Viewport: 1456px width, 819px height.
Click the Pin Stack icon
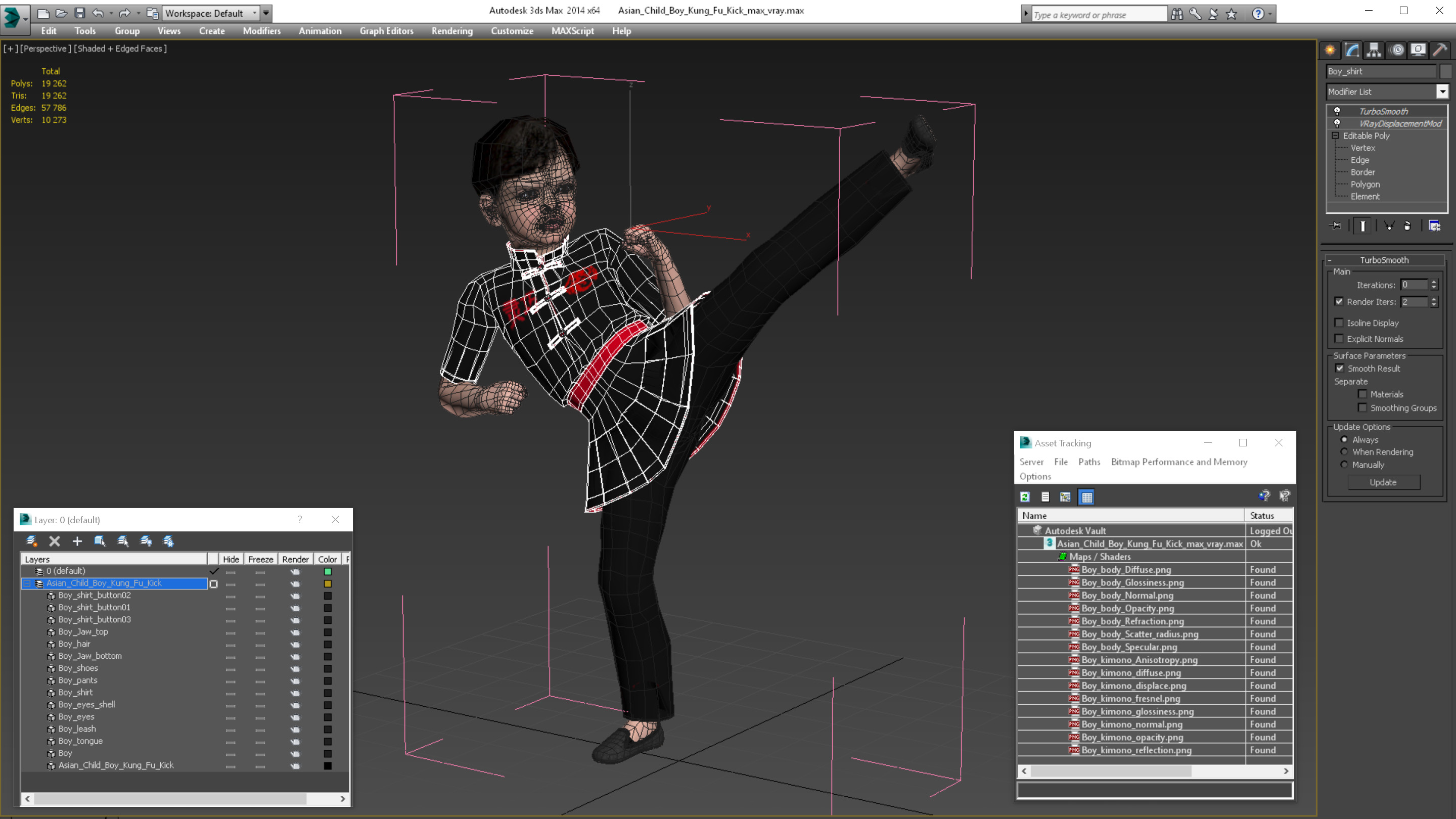(1336, 225)
